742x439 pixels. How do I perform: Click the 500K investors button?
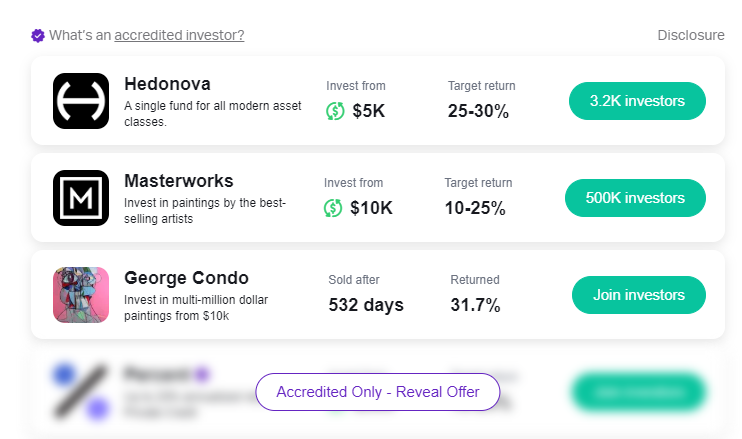click(x=635, y=198)
